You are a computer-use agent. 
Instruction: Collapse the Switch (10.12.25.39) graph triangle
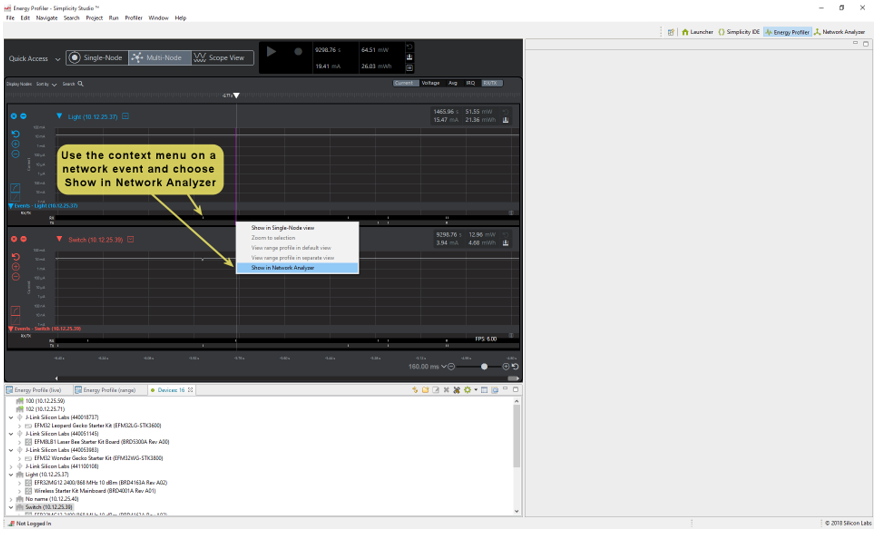pos(59,239)
